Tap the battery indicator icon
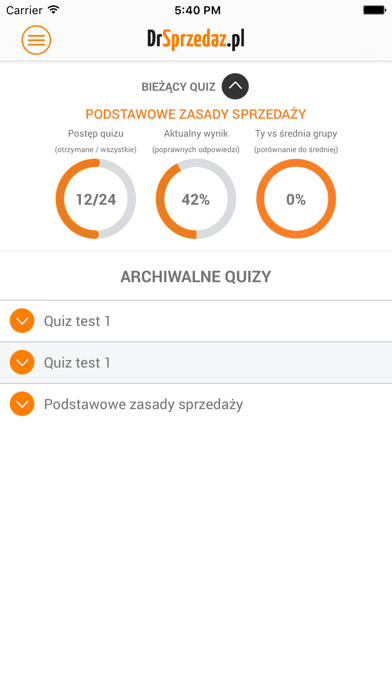392x696 pixels. [x=374, y=10]
